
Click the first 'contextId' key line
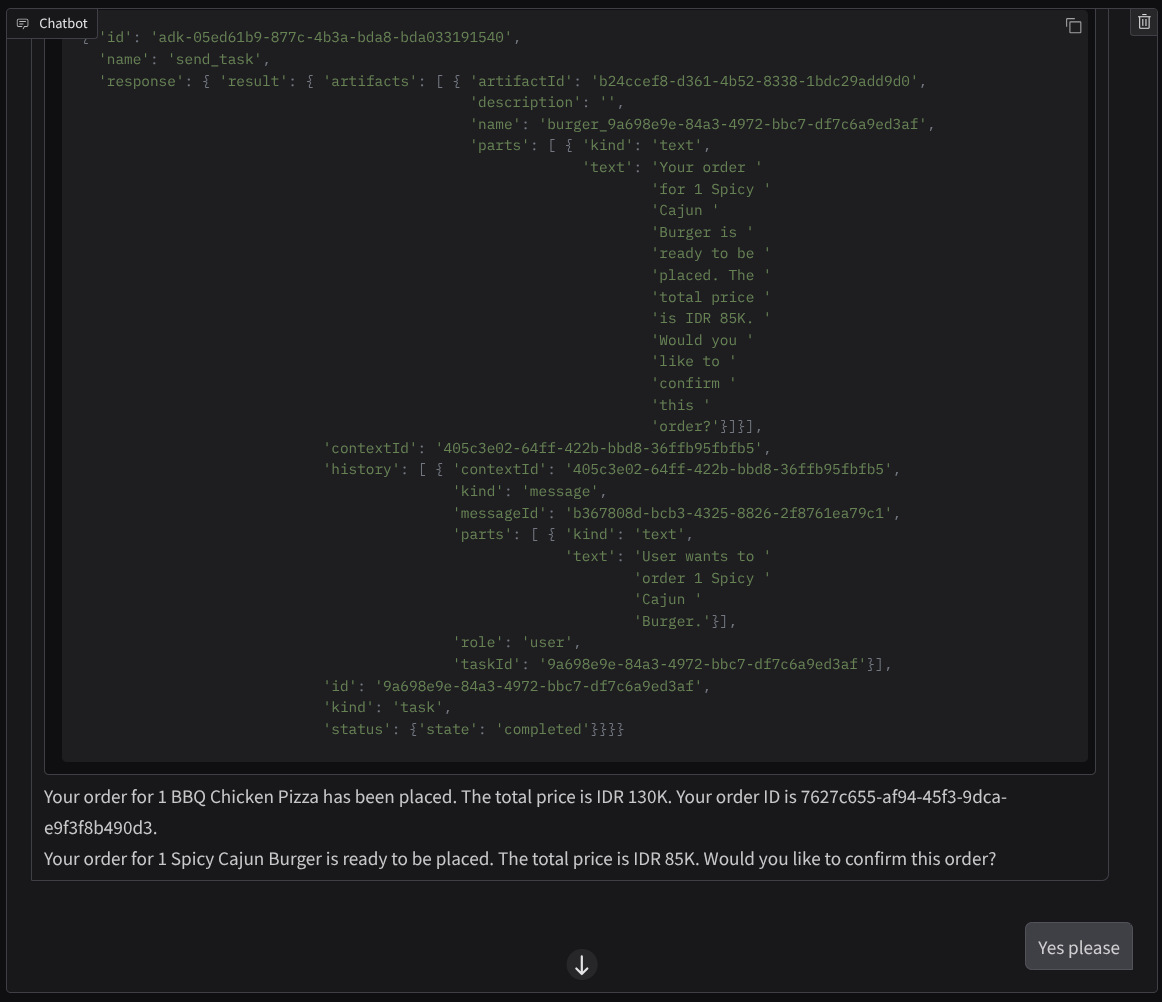(x=546, y=448)
